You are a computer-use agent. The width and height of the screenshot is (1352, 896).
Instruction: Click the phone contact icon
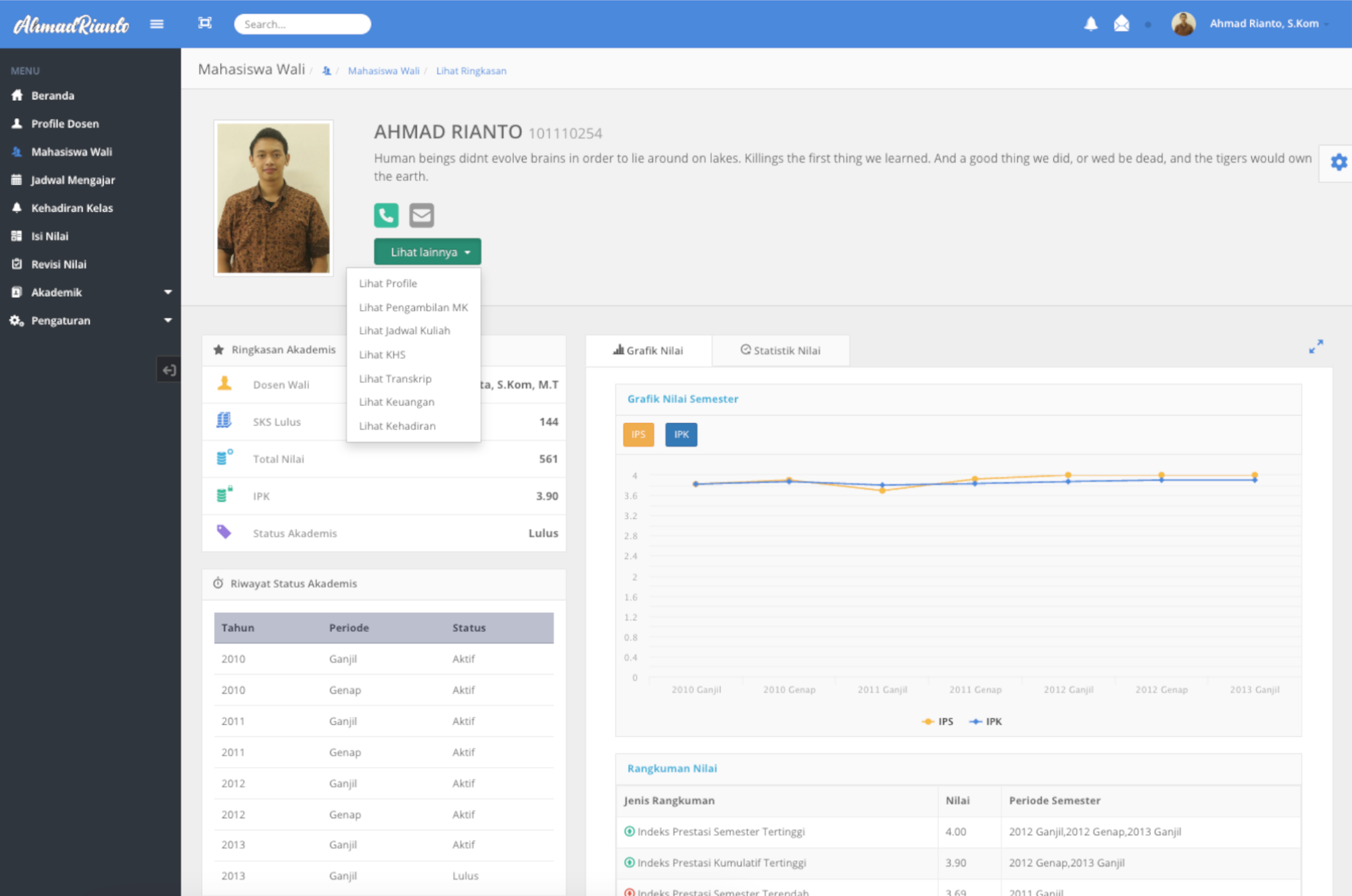point(385,215)
